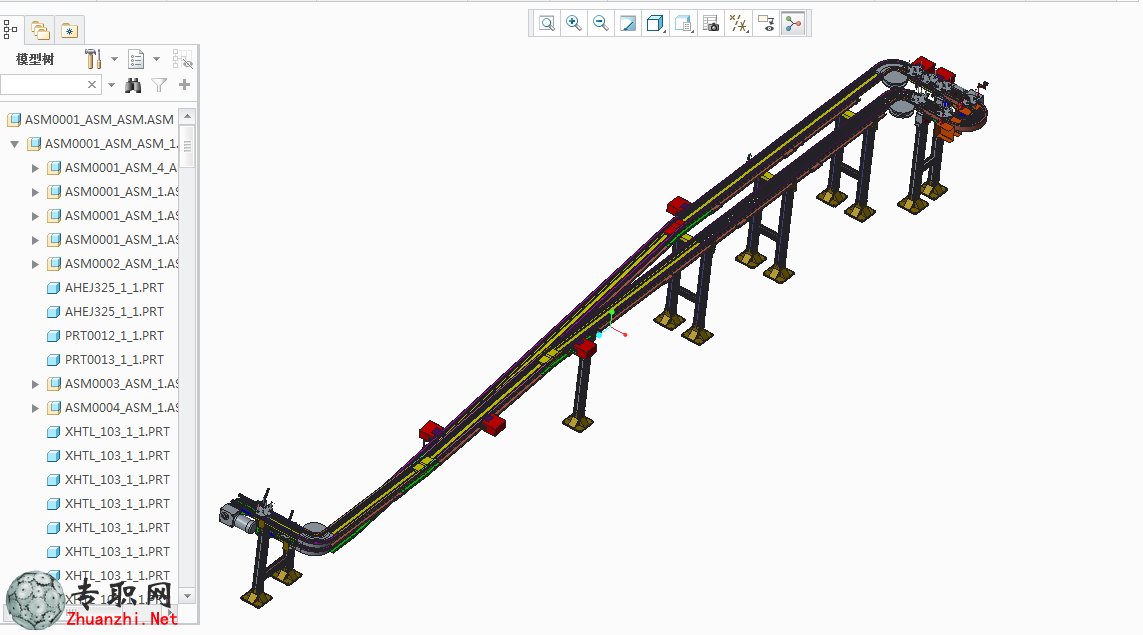Click the hammer Settings icon

tap(93, 59)
